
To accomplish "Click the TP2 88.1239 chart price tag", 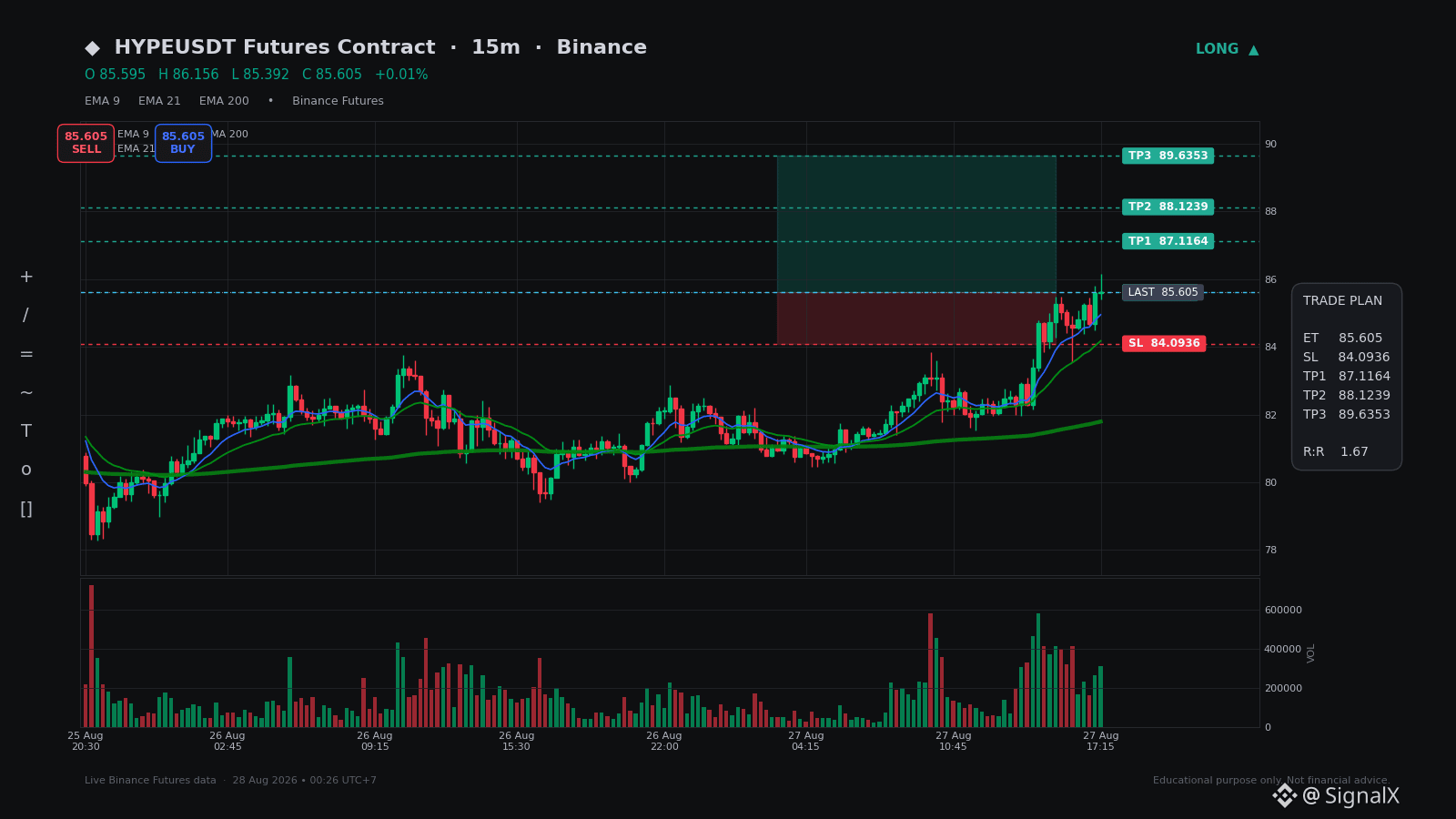I will point(1168,207).
